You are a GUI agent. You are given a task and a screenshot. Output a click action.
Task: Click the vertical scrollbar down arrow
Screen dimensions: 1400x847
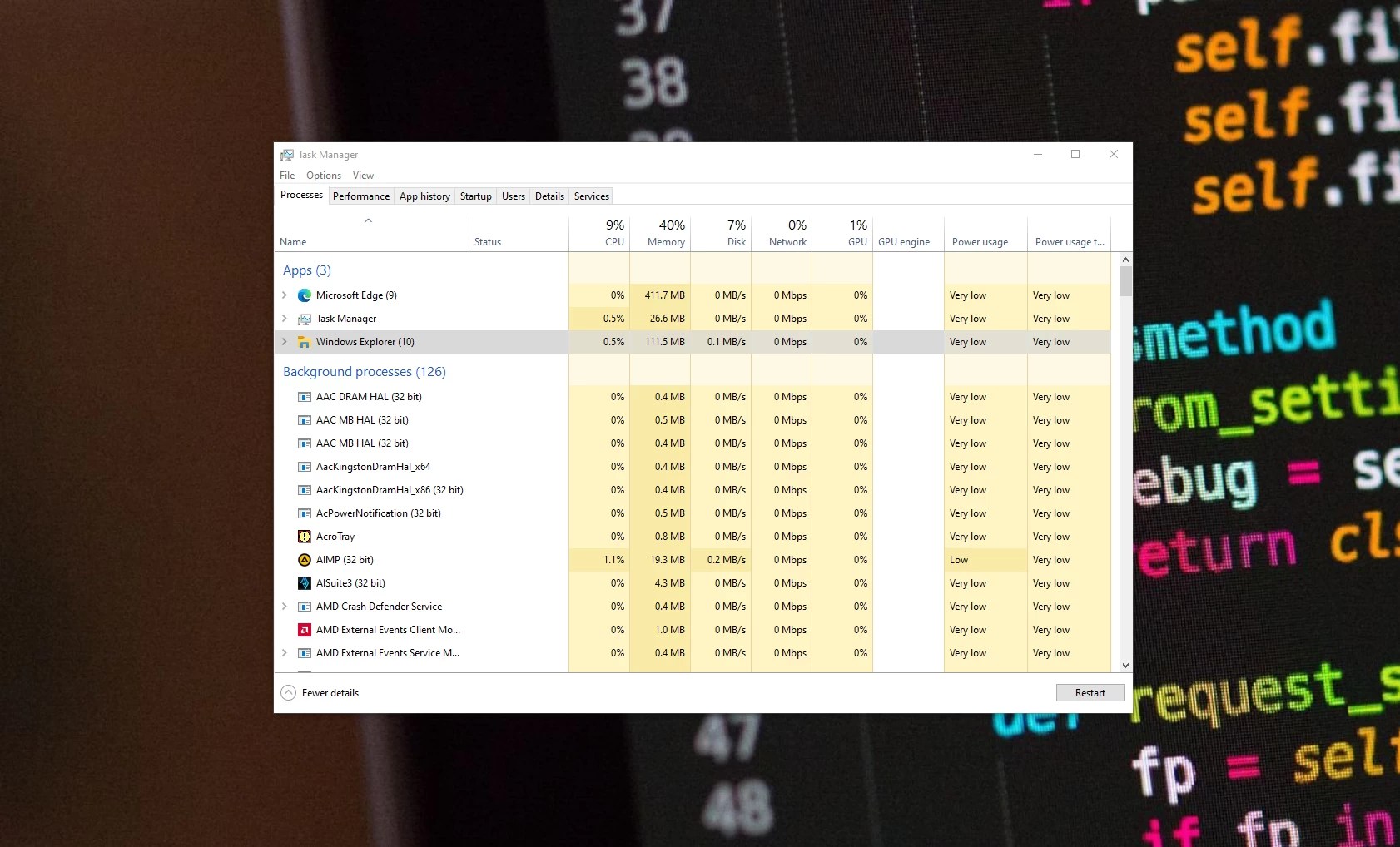point(1125,665)
